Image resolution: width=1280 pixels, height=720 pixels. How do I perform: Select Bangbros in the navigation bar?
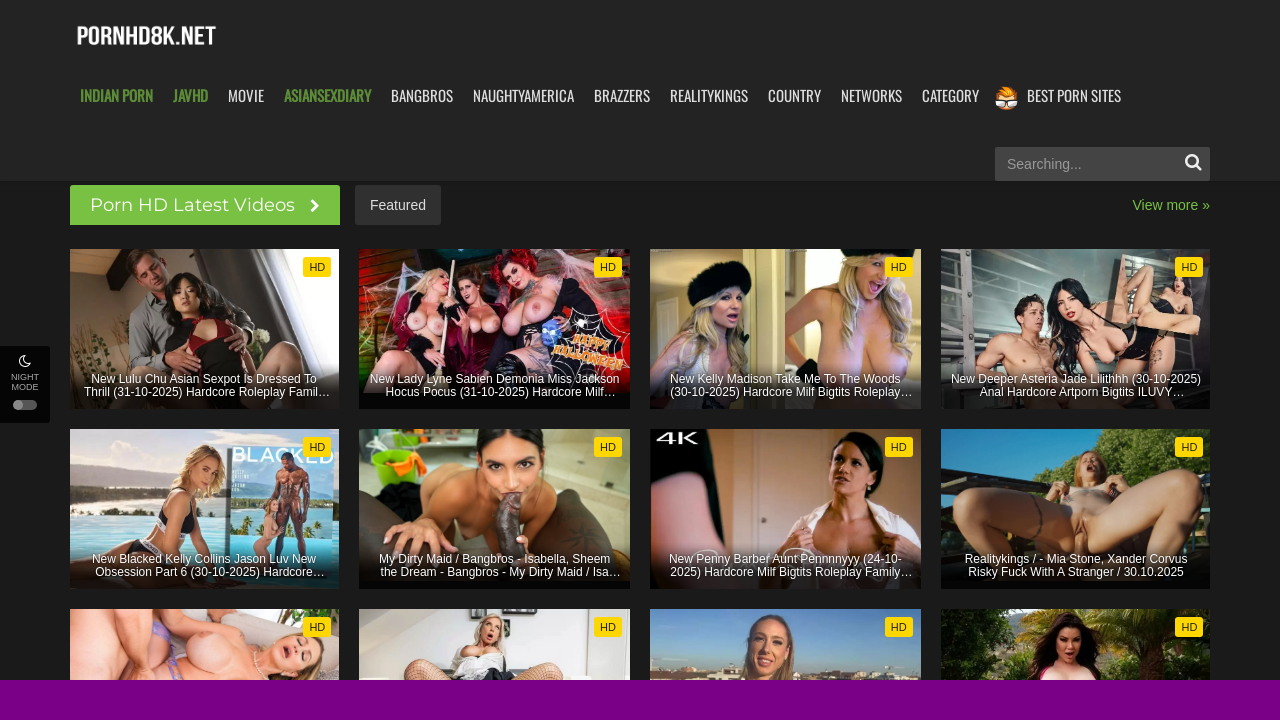click(422, 96)
